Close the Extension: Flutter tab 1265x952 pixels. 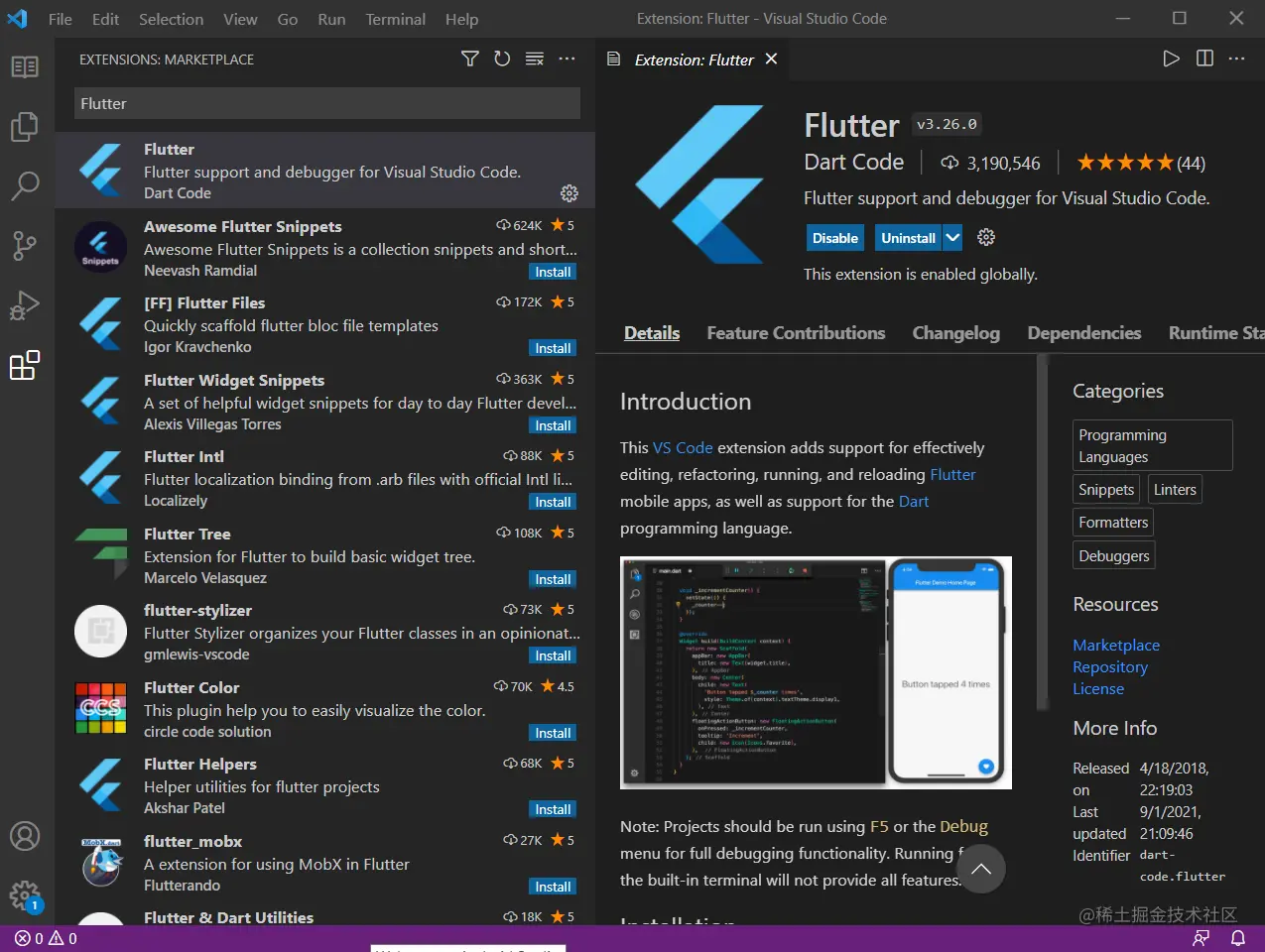click(x=771, y=59)
